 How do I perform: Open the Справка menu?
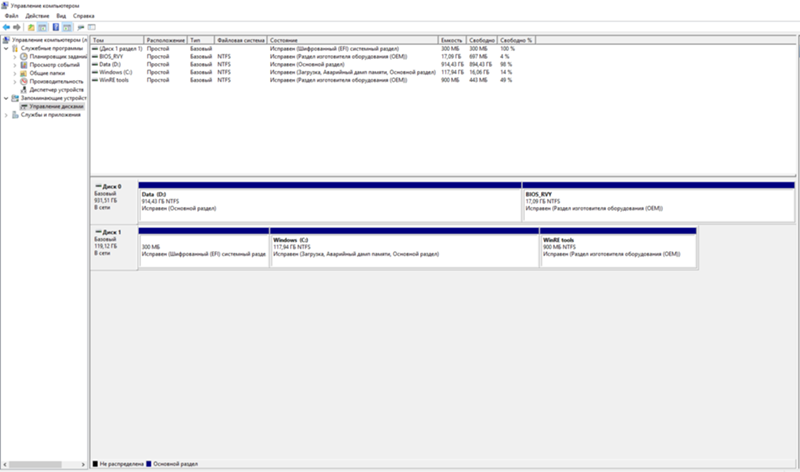click(84, 16)
